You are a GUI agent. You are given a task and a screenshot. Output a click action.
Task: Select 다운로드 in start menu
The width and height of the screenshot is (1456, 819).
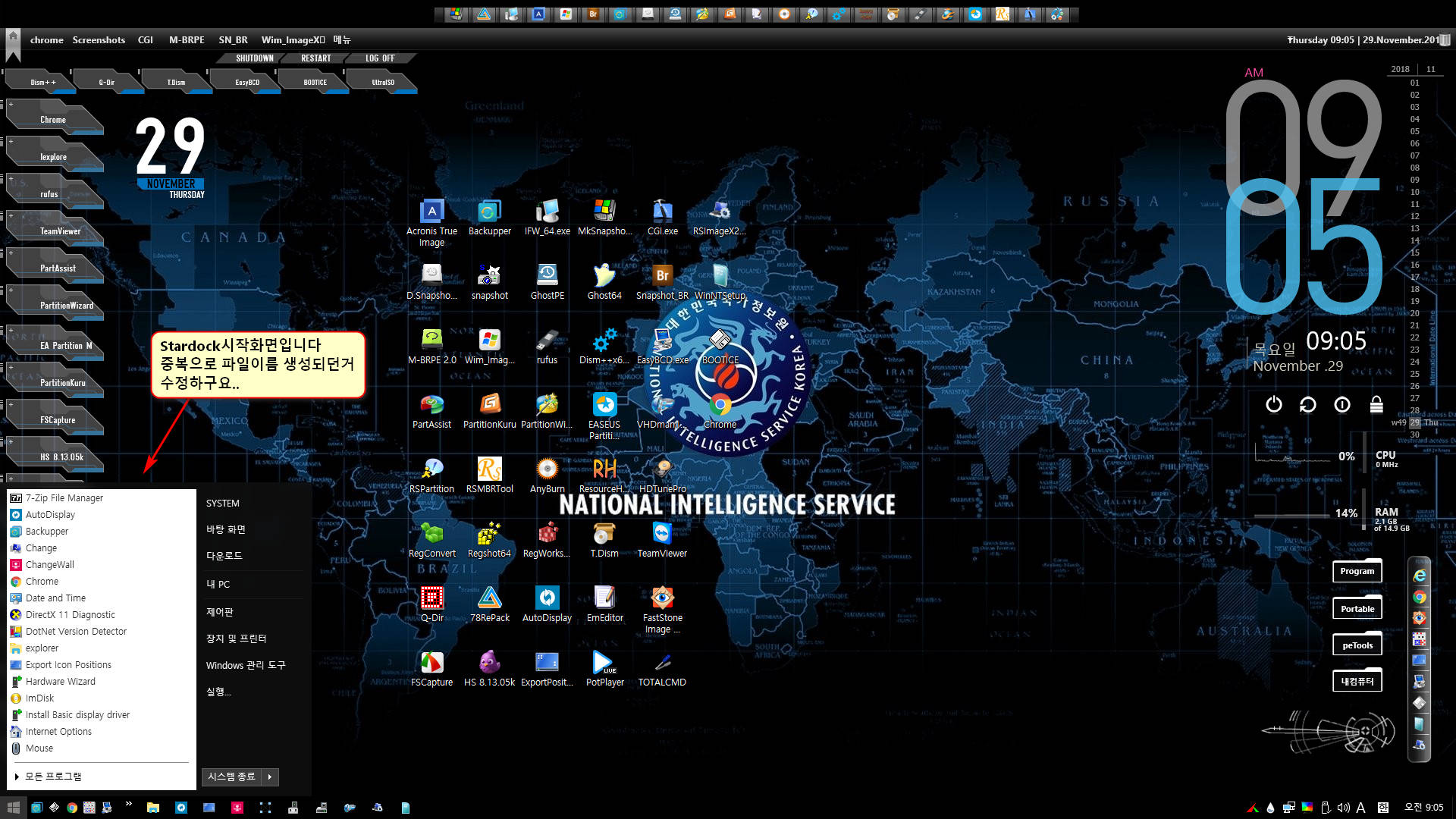(224, 556)
